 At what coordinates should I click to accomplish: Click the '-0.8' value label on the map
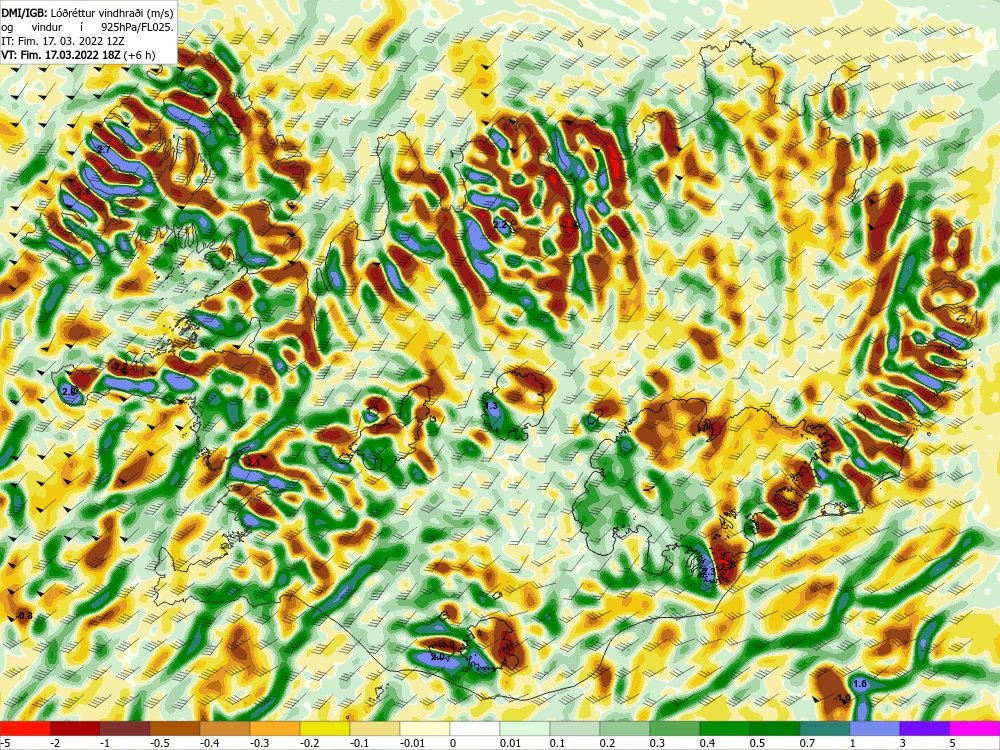(x=24, y=615)
